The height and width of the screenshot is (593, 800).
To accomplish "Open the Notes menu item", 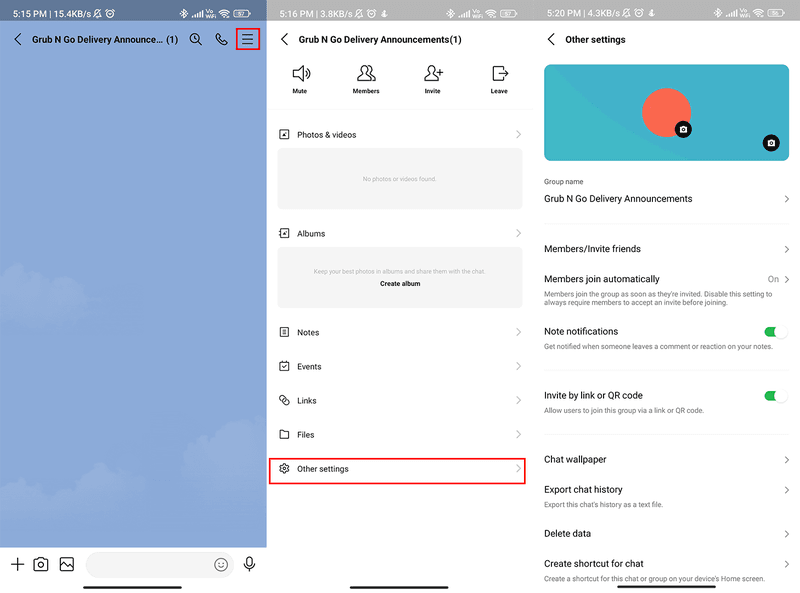I will [399, 333].
